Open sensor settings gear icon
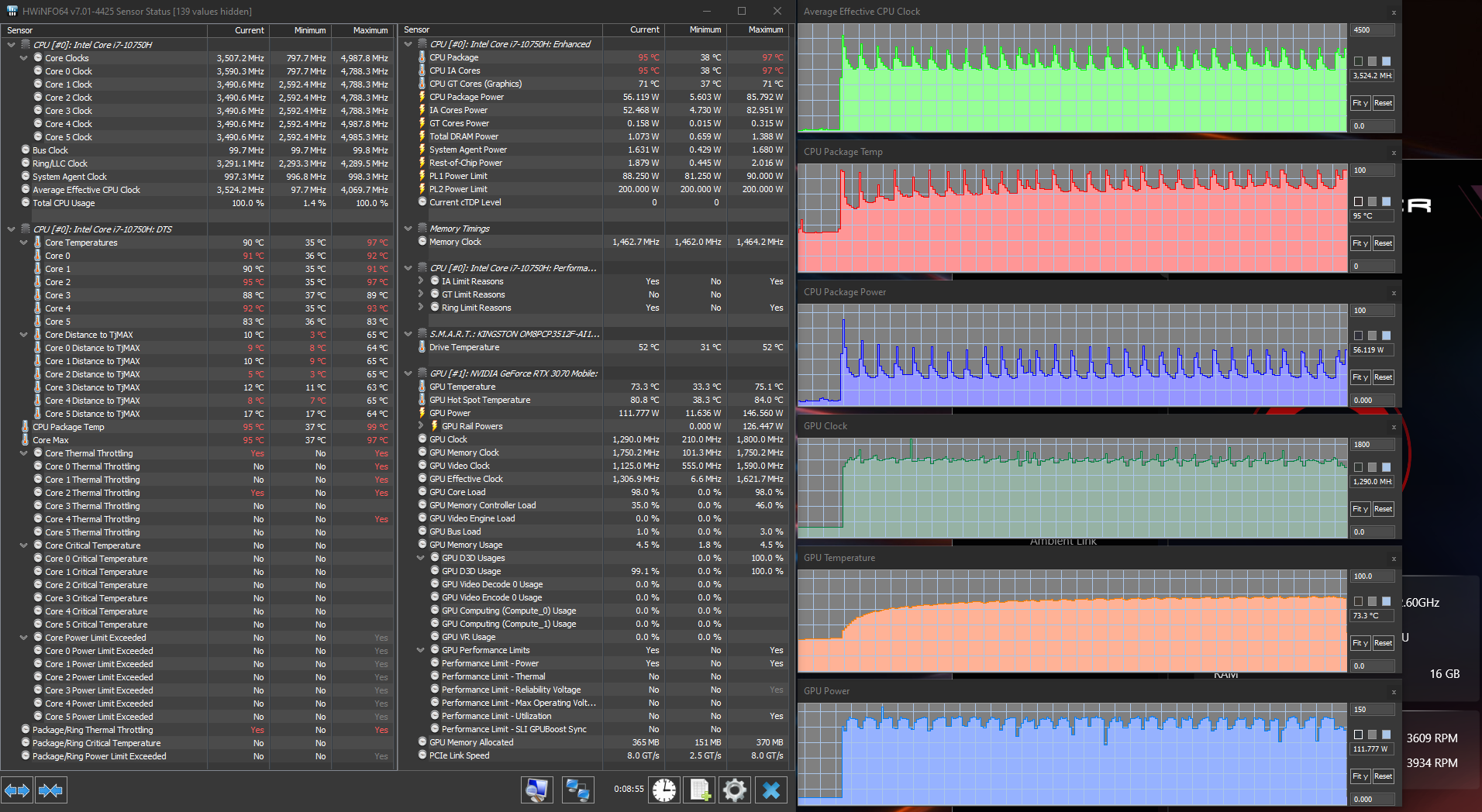The image size is (1482, 812). click(x=734, y=790)
